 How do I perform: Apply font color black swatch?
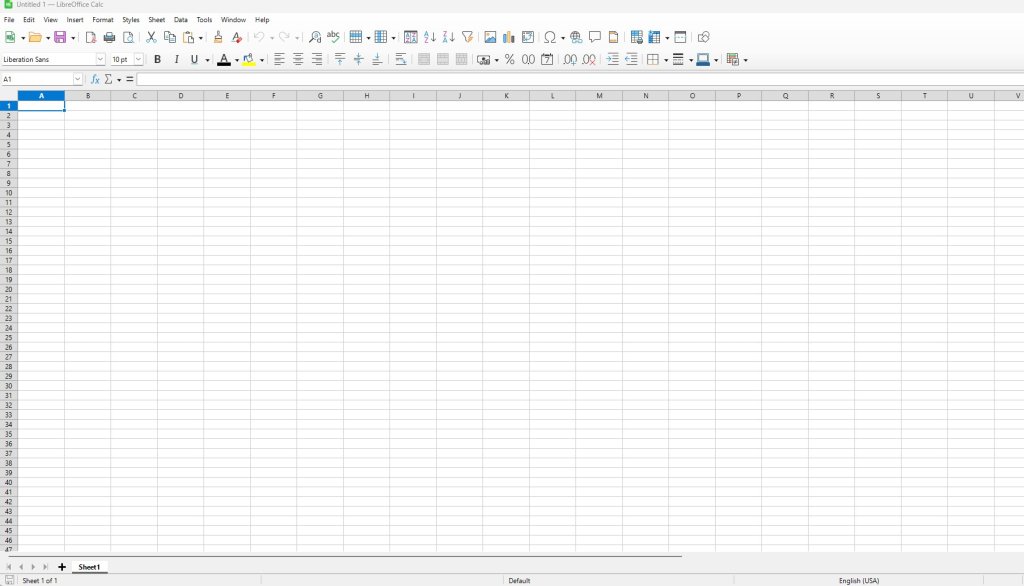[x=224, y=59]
